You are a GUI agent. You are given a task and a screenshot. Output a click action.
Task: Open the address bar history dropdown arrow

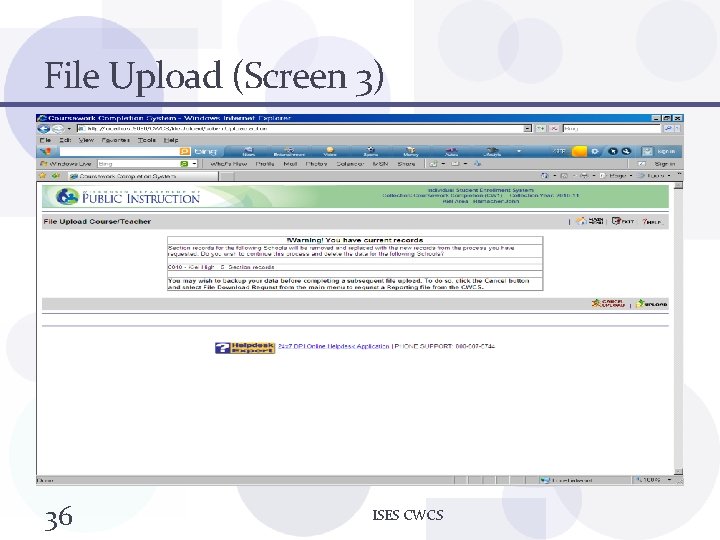pyautogui.click(x=528, y=129)
